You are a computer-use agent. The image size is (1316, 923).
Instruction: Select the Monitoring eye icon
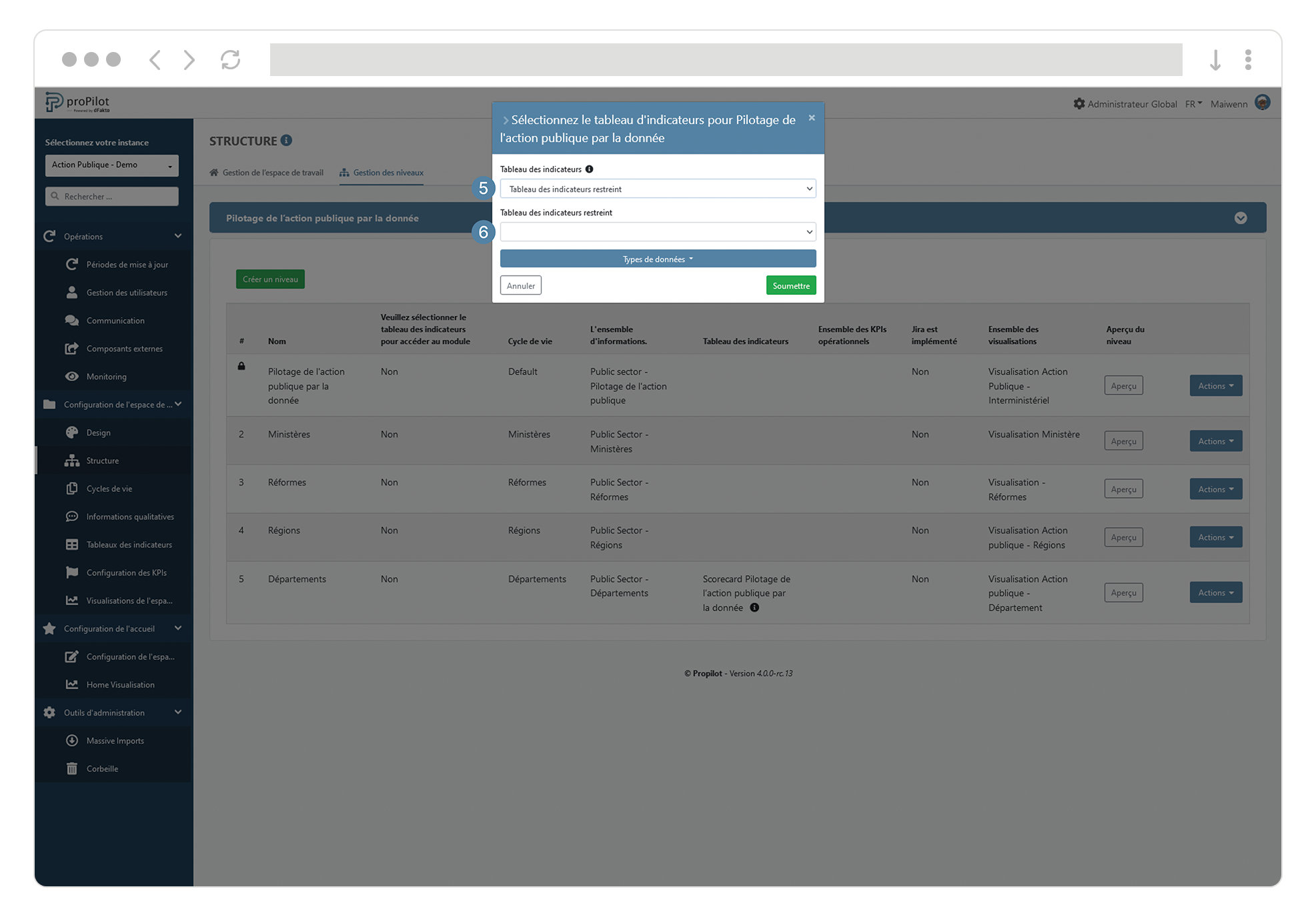[x=73, y=376]
